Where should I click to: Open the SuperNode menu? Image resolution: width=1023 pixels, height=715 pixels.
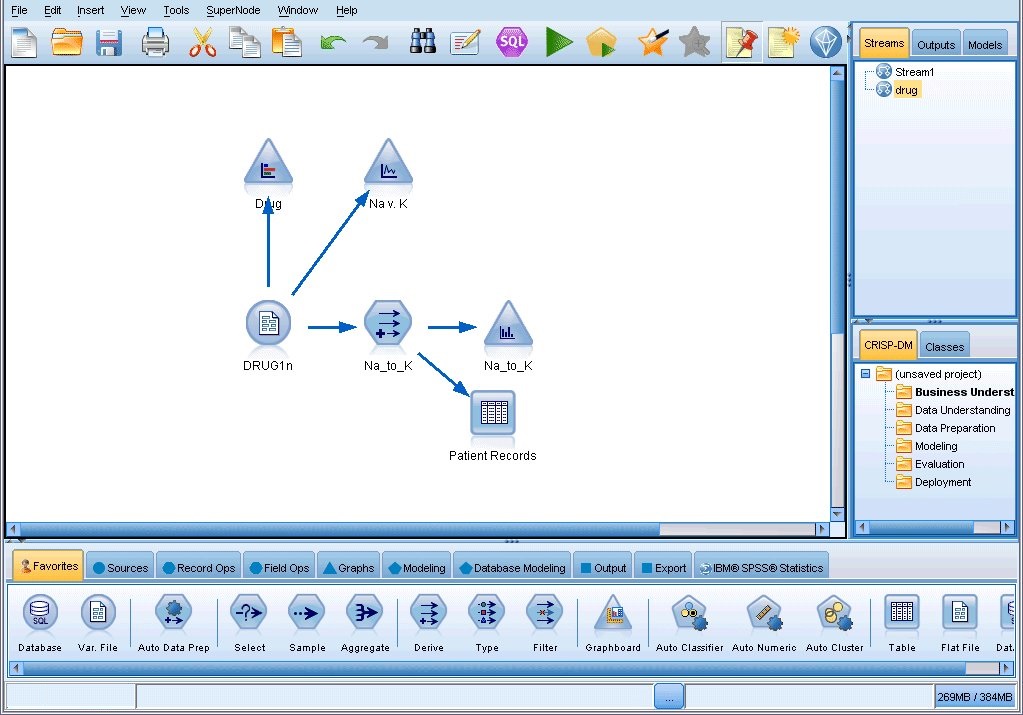(232, 10)
